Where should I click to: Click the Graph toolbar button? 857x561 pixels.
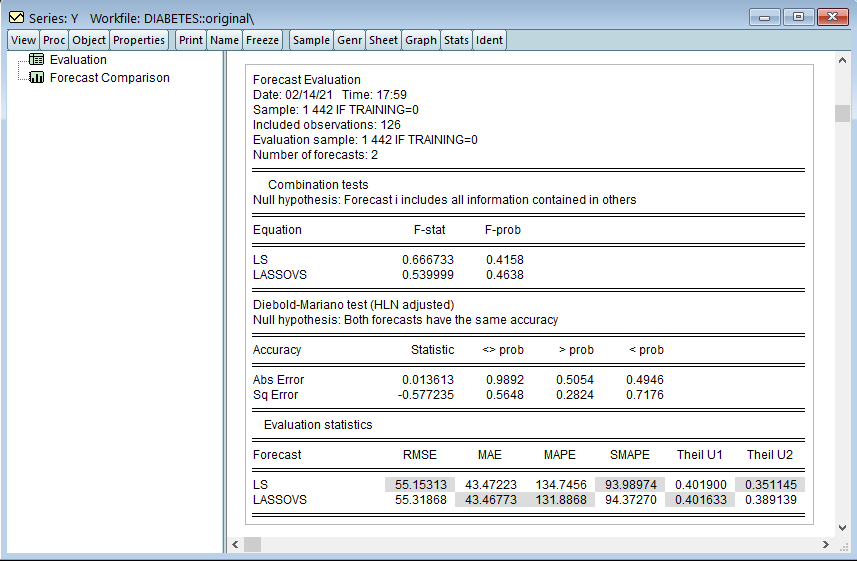pyautogui.click(x=421, y=40)
